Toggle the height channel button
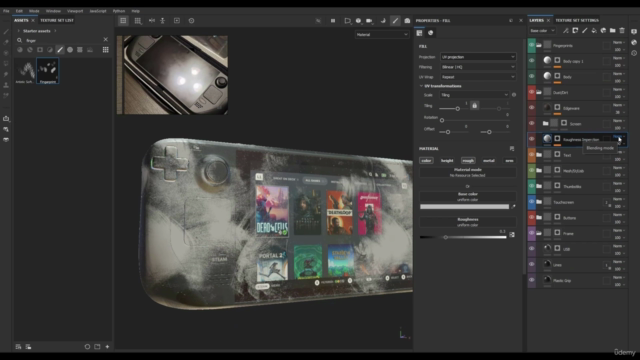Screen dimensions: 640x360 pyautogui.click(x=447, y=161)
